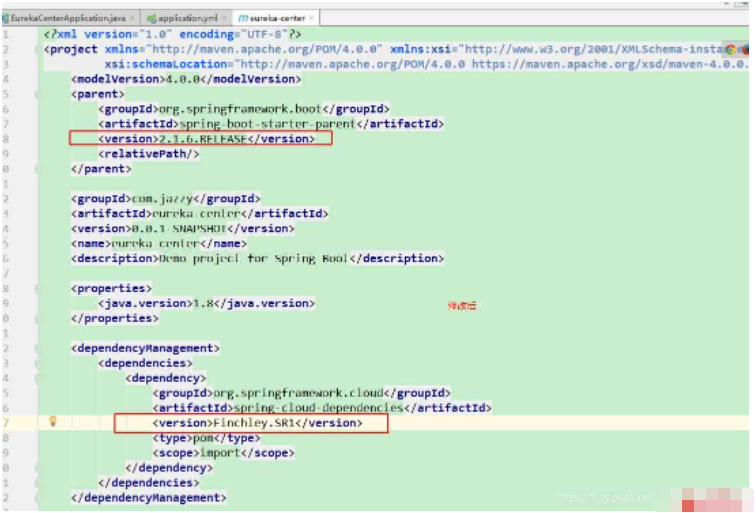The width and height of the screenshot is (756, 513).
Task: Click the xsi:schemaLocation attribute line
Action: [x=426, y=64]
